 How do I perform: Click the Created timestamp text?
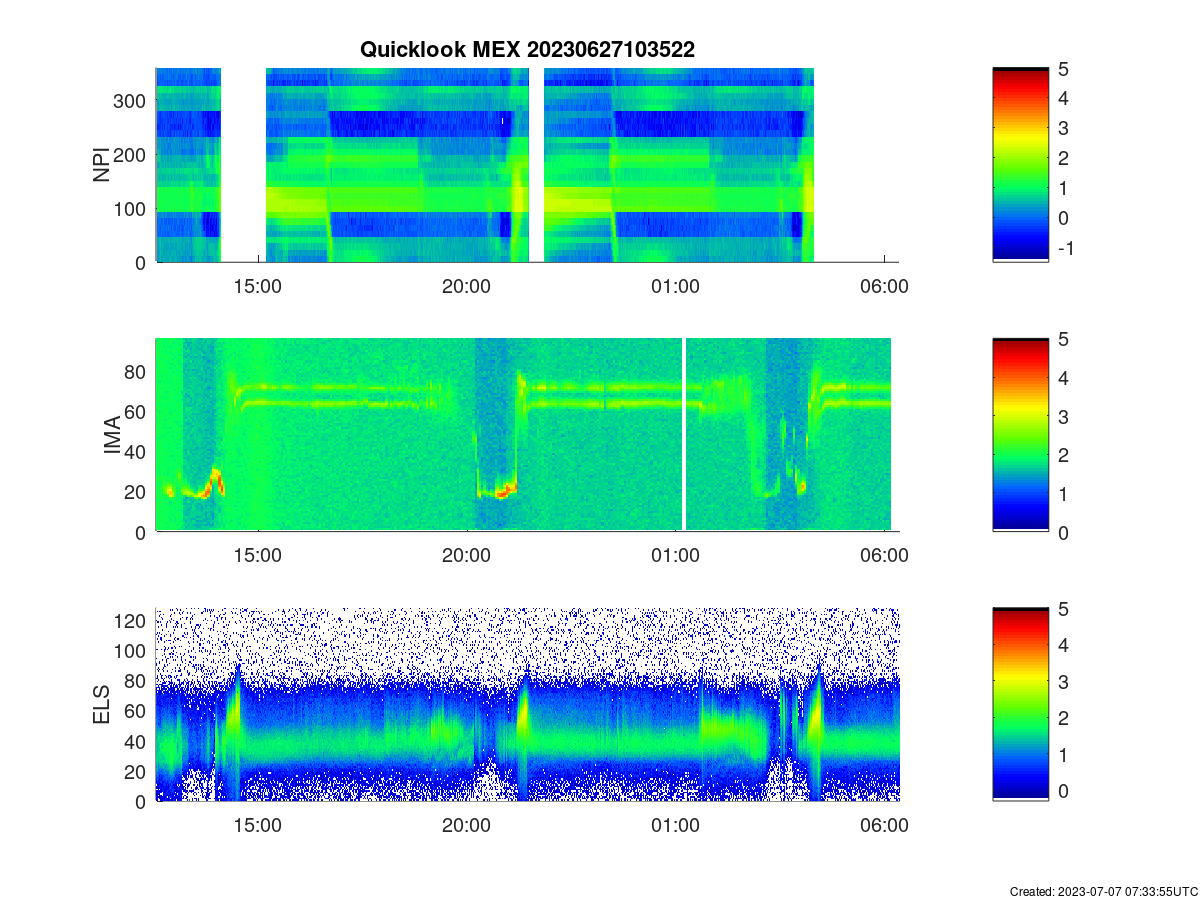point(1103,891)
